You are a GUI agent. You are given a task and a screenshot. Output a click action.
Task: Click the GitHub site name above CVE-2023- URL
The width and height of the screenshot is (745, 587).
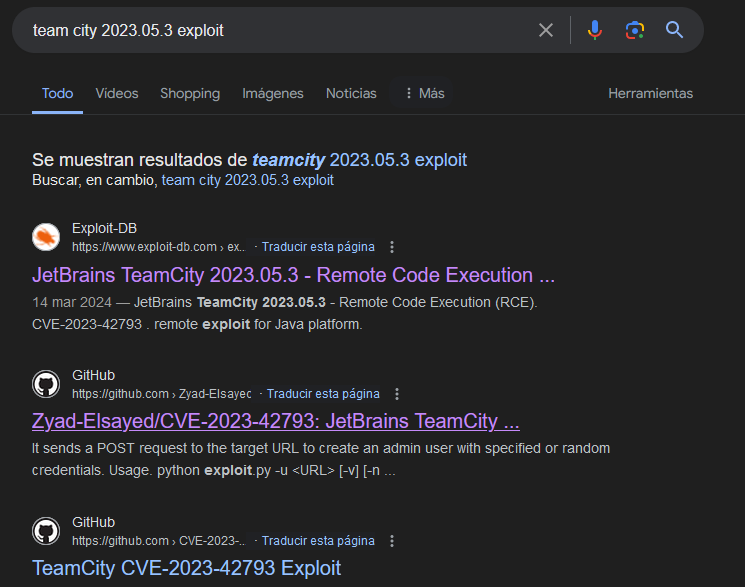[x=94, y=522]
